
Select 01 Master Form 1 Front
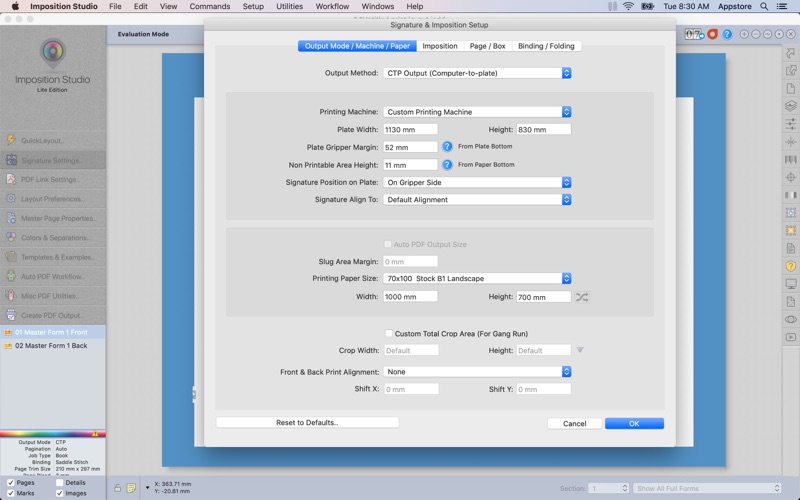pyautogui.click(x=53, y=332)
